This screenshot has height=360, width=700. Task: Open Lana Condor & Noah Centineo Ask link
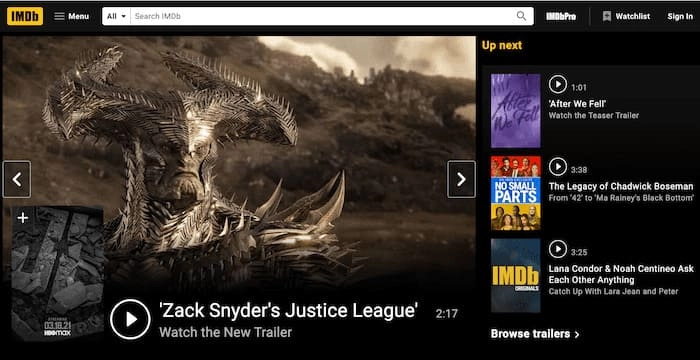tap(621, 274)
